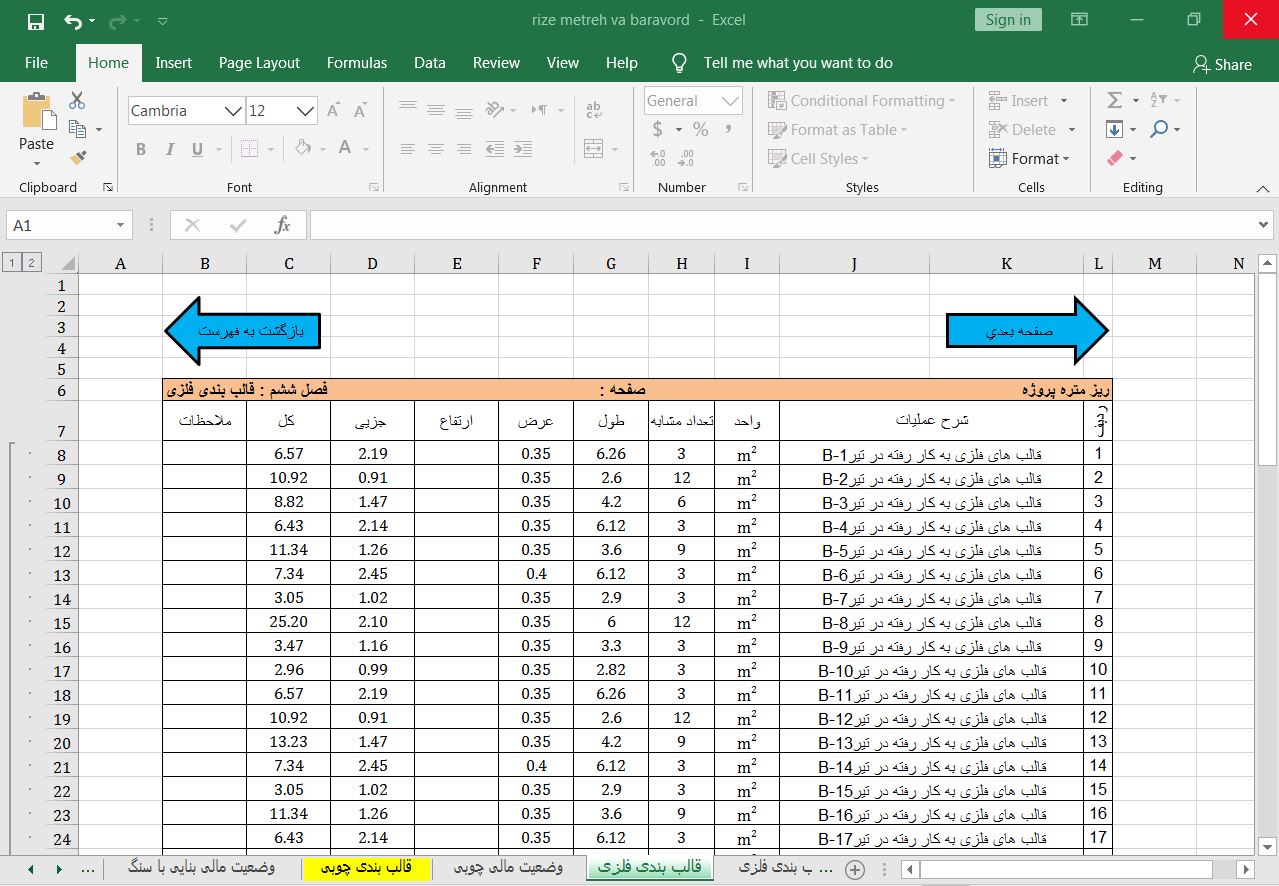1279x886 pixels.
Task: Click the Cut scissors icon
Action: (x=77, y=101)
